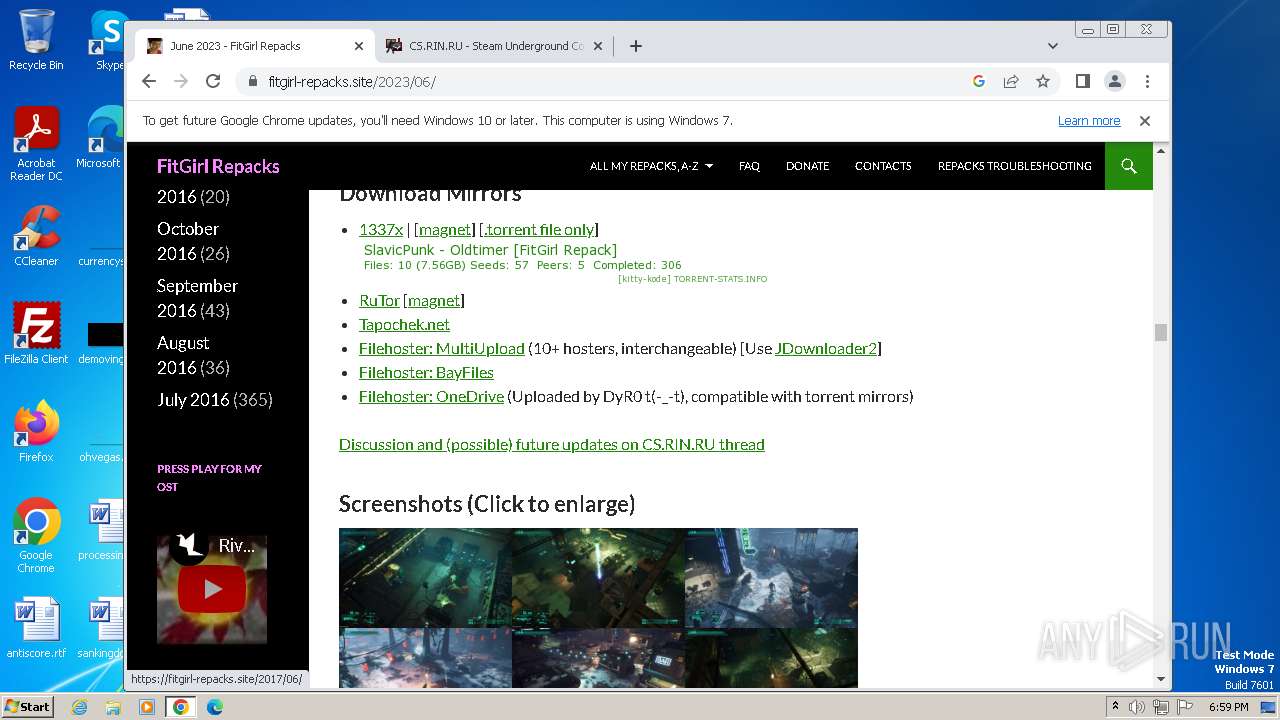Click the FitGirl Repacks site title
Viewport: 1280px width, 720px height.
218,166
